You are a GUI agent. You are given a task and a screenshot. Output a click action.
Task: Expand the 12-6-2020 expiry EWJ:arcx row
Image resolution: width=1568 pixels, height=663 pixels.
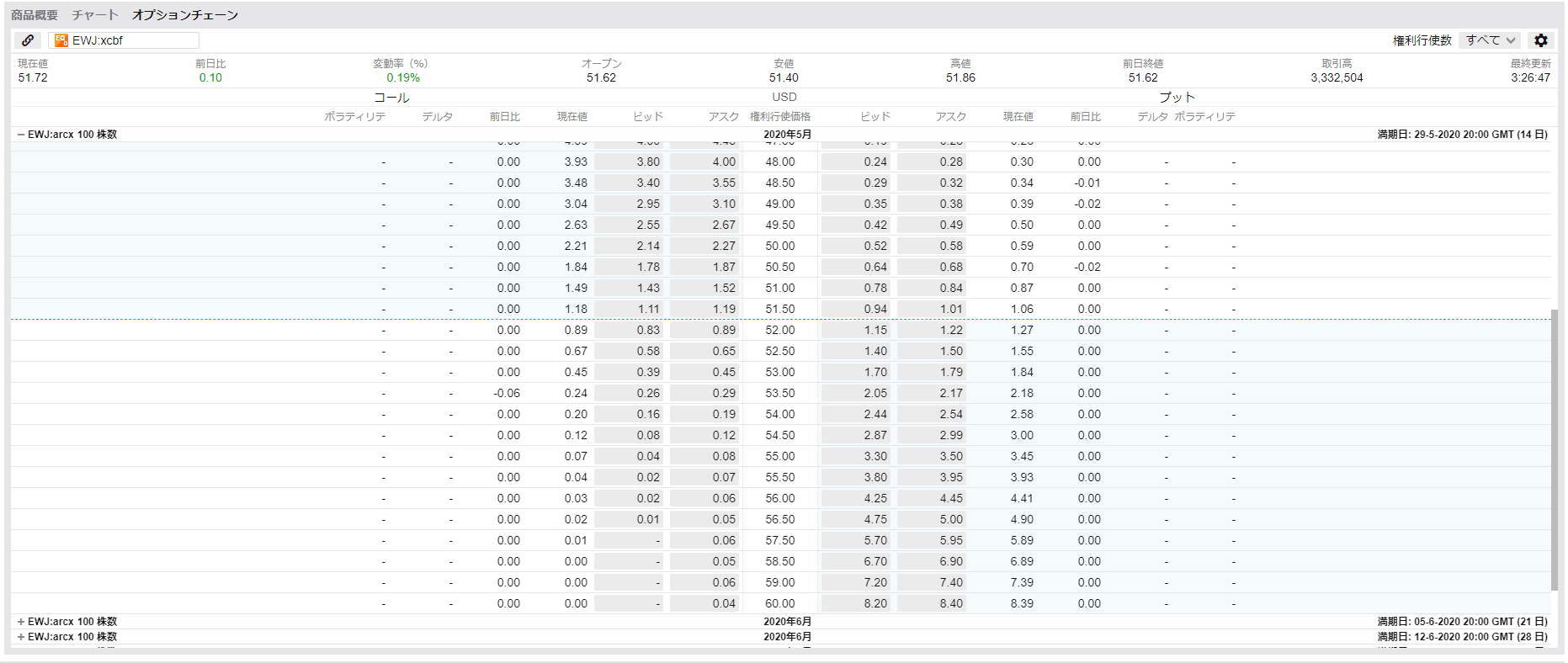tap(21, 637)
